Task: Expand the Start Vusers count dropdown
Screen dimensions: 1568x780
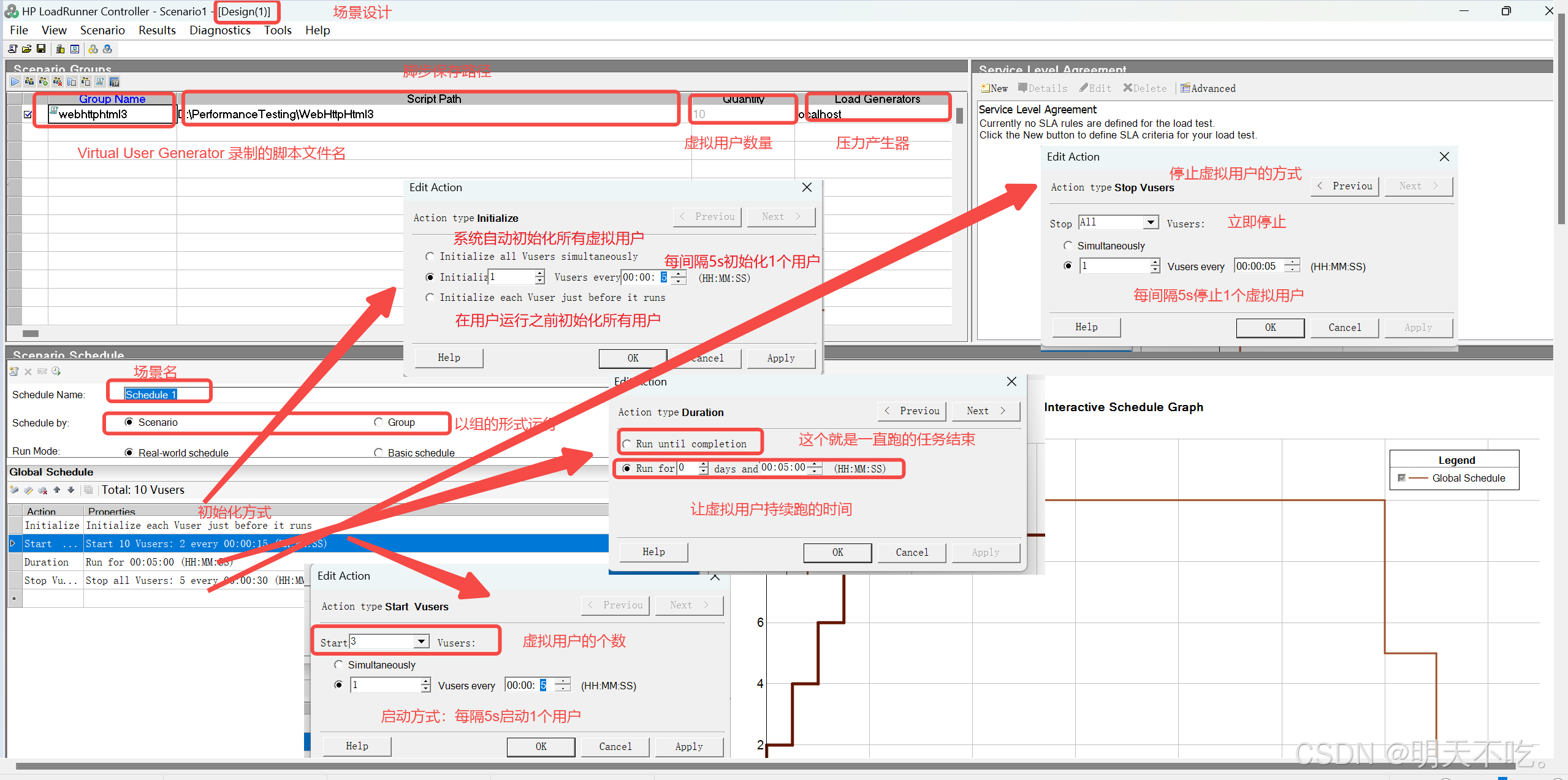Action: click(x=421, y=642)
